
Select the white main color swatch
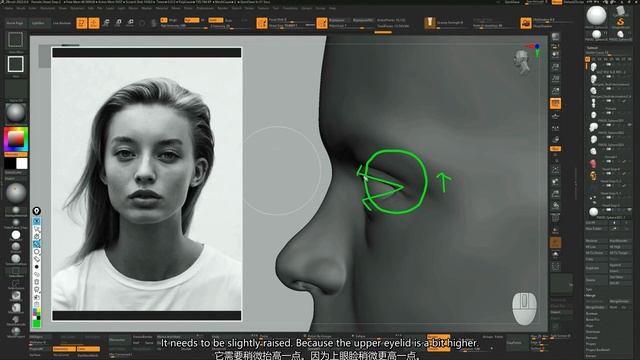(x=22, y=164)
